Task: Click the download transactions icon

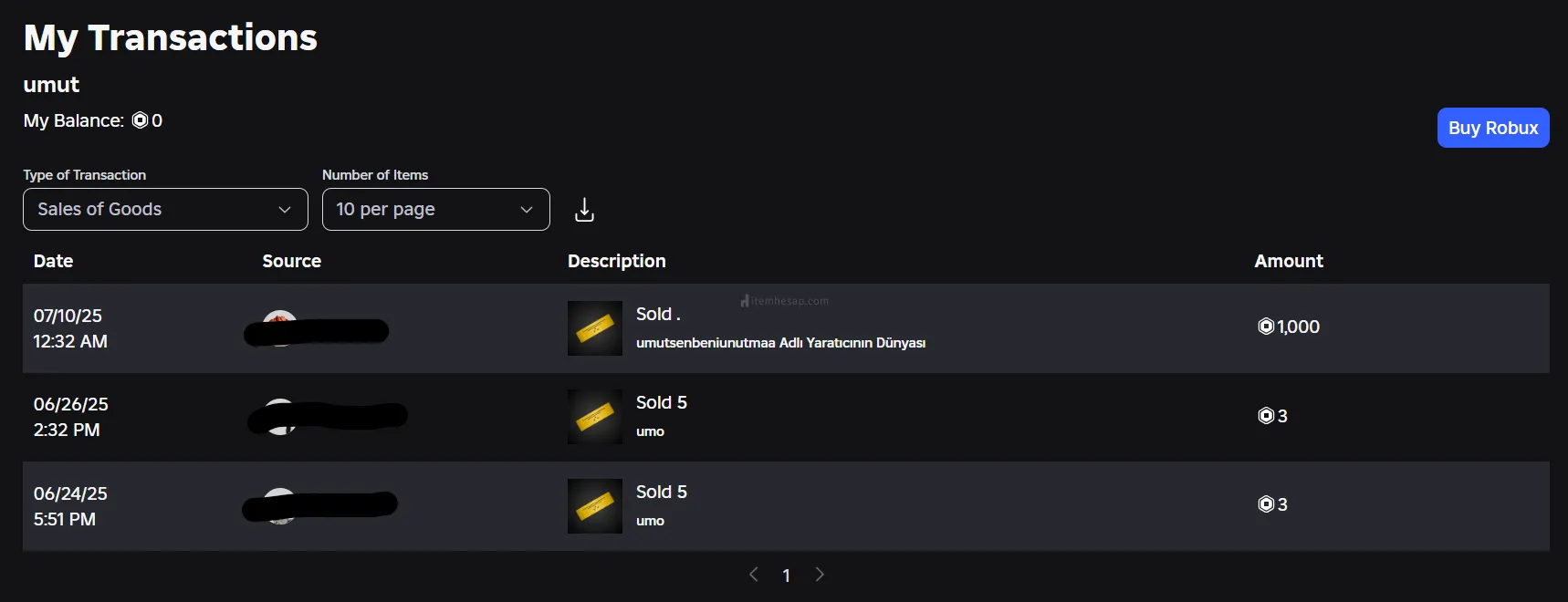Action: [x=584, y=211]
